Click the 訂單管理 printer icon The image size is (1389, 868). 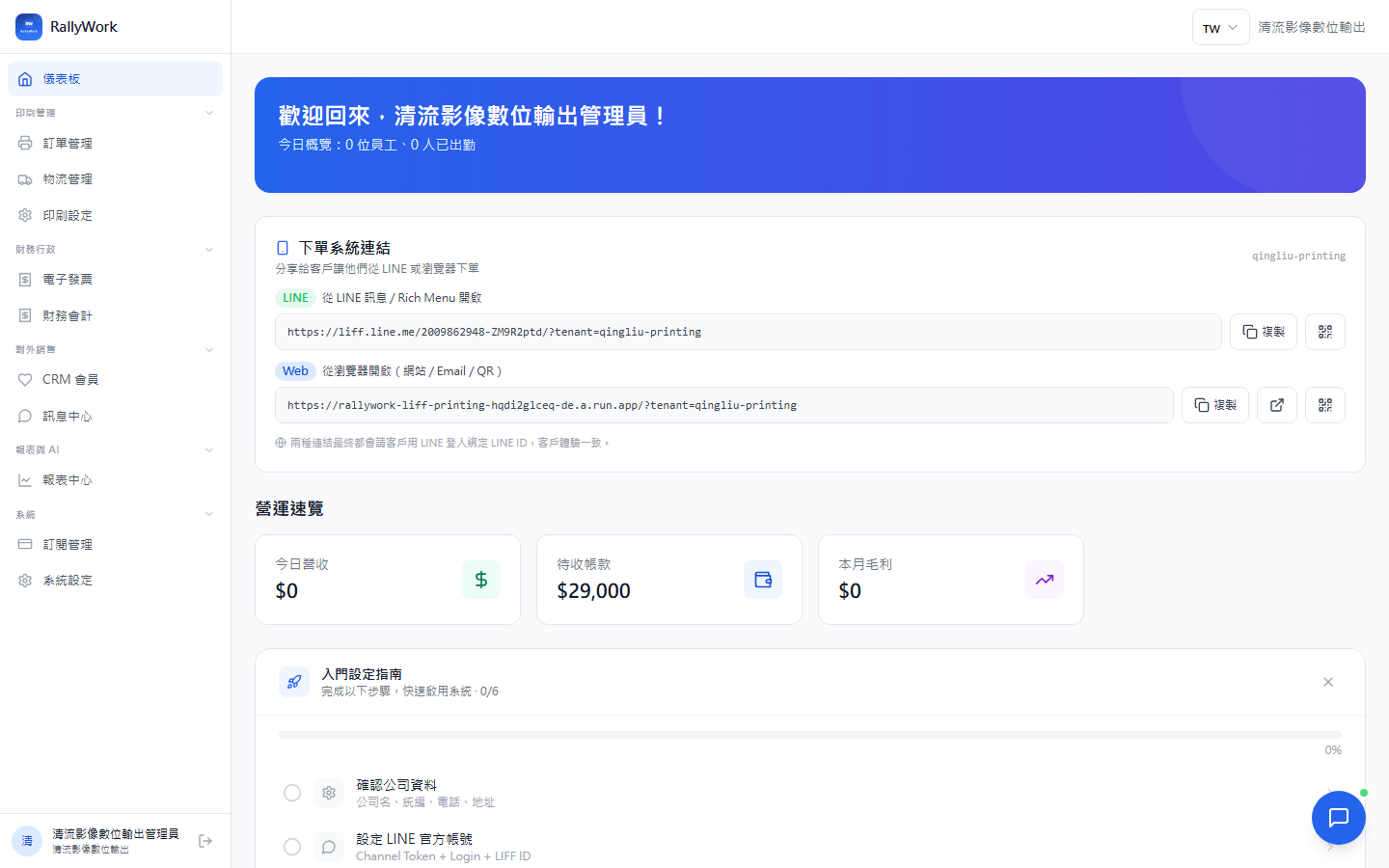[x=25, y=144]
